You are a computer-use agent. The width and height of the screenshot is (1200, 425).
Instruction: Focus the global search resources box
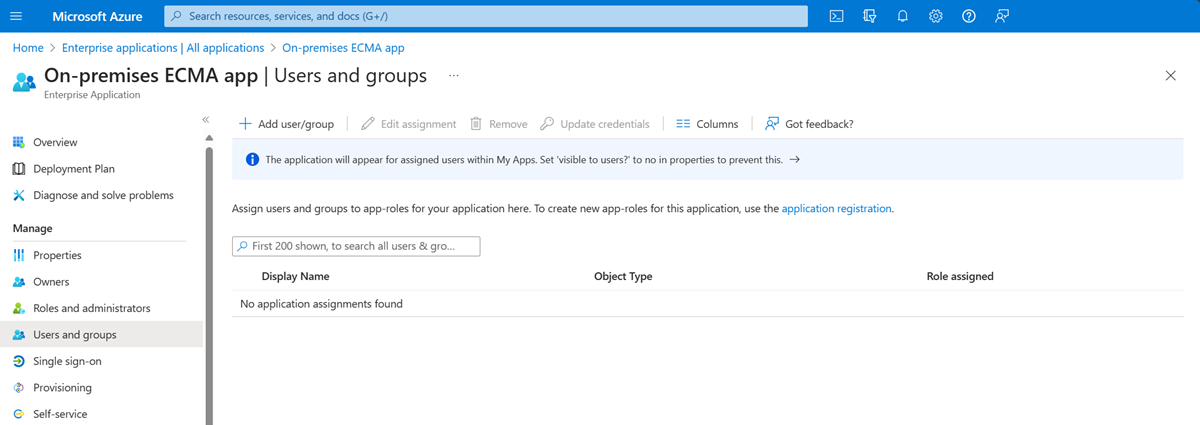(485, 16)
